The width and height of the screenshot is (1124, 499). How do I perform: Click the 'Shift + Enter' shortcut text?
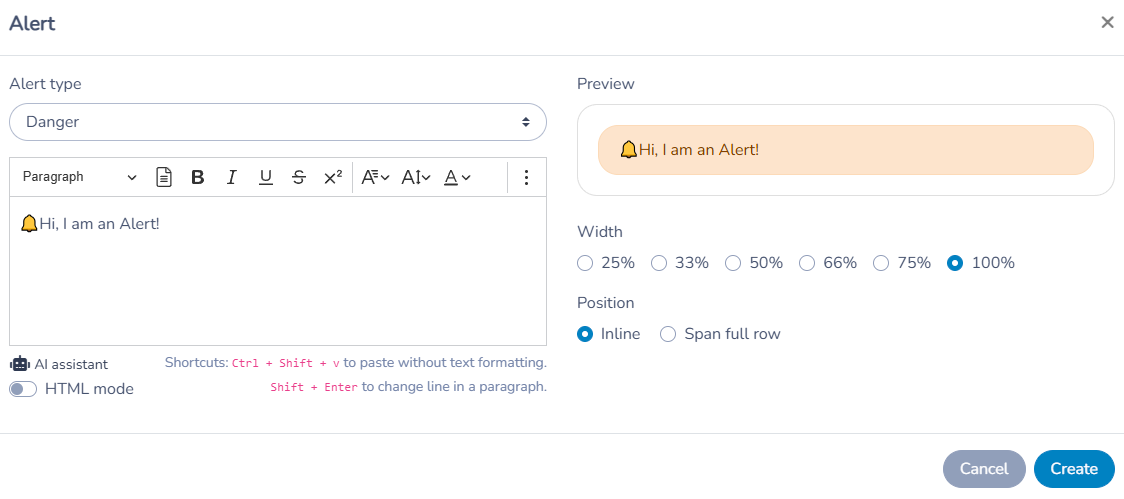pos(313,388)
